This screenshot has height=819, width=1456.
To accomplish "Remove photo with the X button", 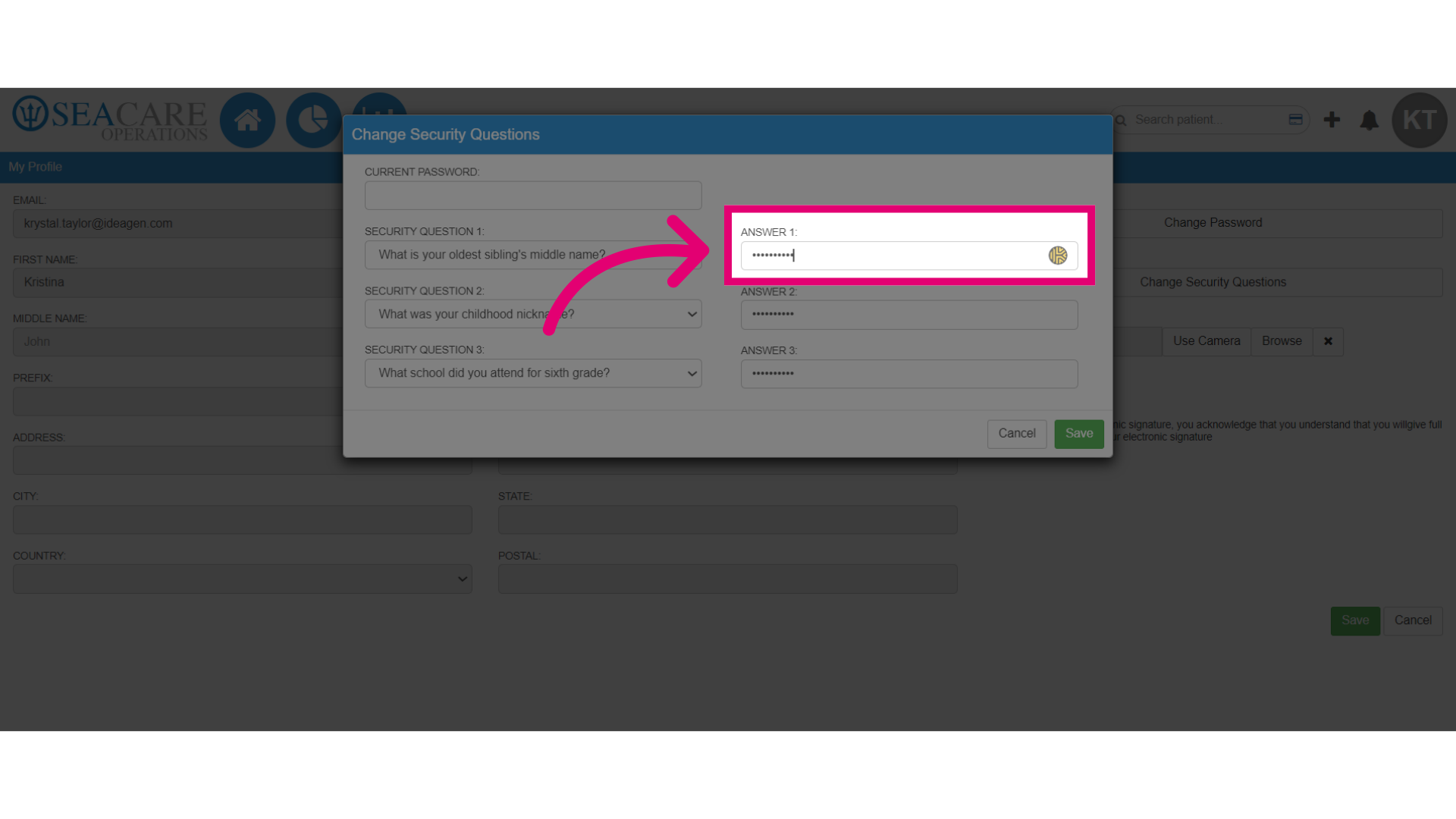I will (1328, 341).
